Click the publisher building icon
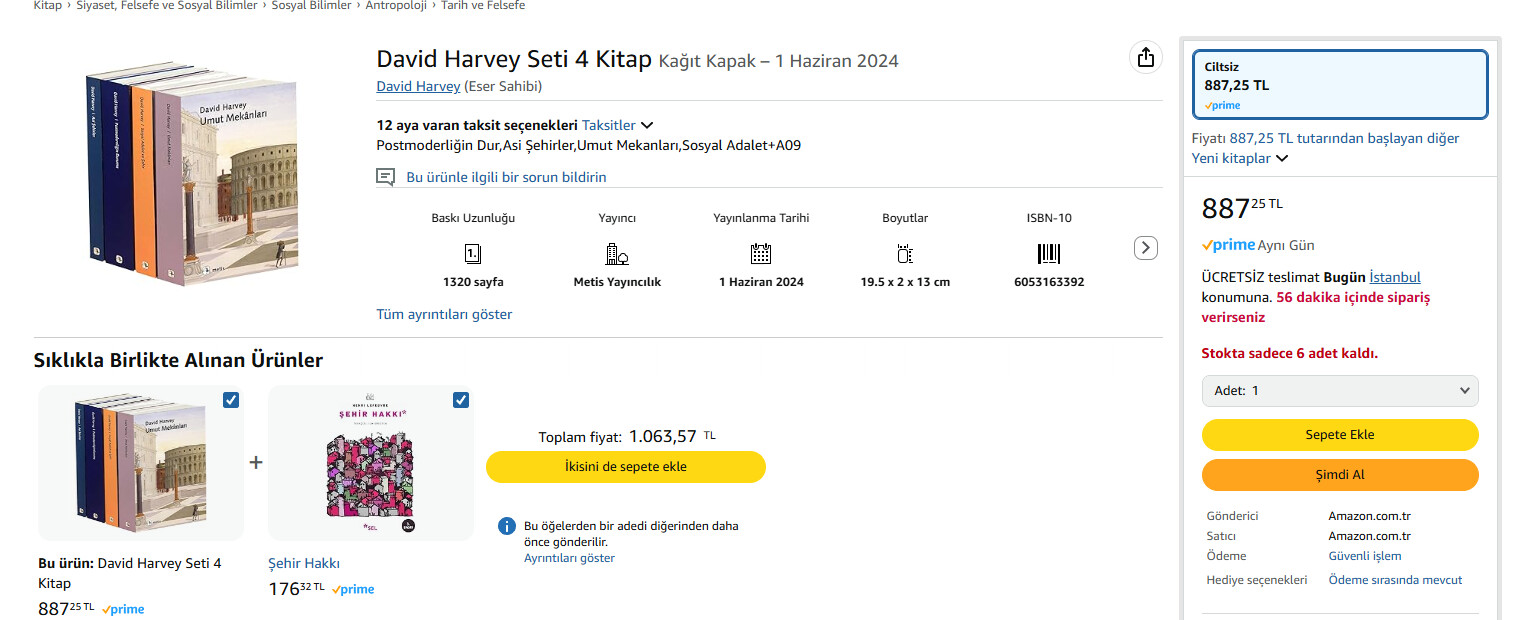 (617, 253)
